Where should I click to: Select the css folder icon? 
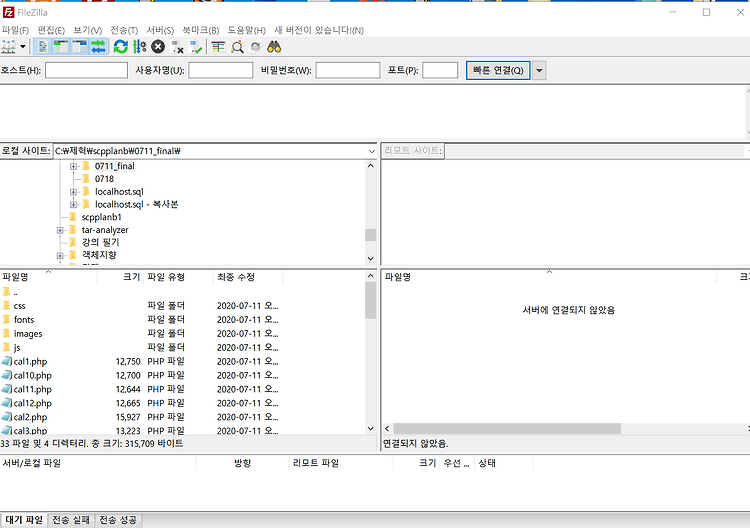[x=6, y=306]
